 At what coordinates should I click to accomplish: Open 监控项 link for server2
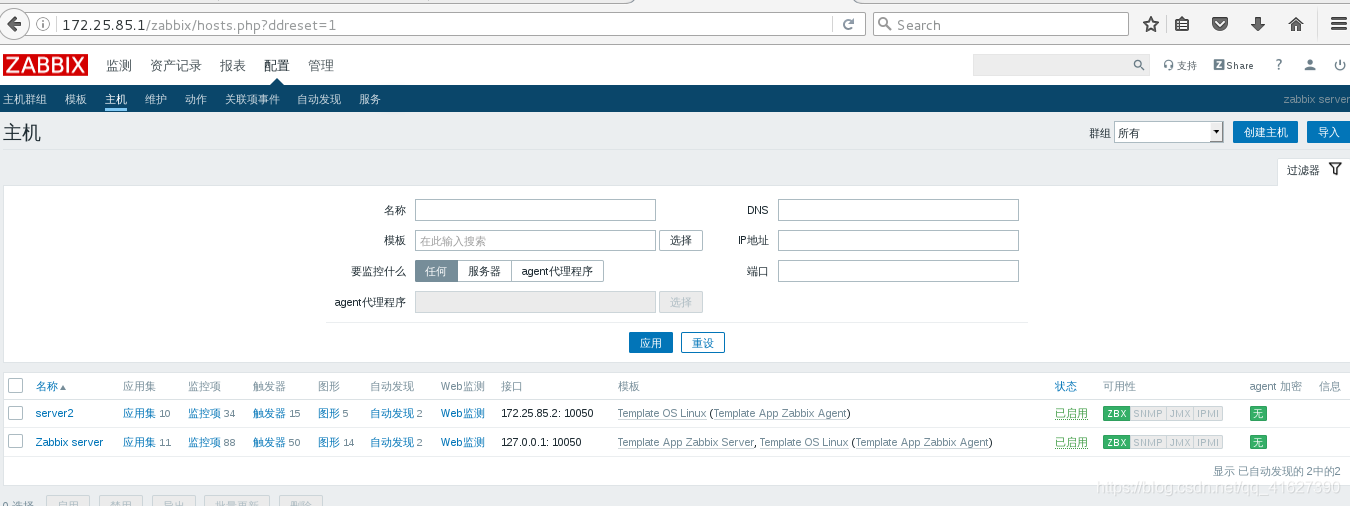tap(204, 413)
